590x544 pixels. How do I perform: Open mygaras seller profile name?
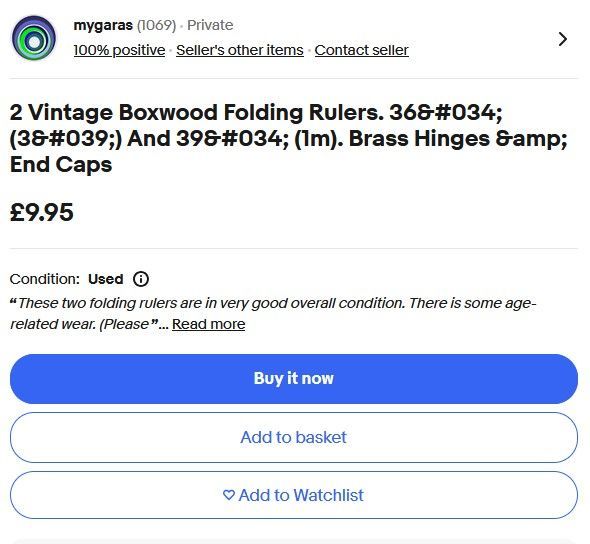(x=103, y=25)
